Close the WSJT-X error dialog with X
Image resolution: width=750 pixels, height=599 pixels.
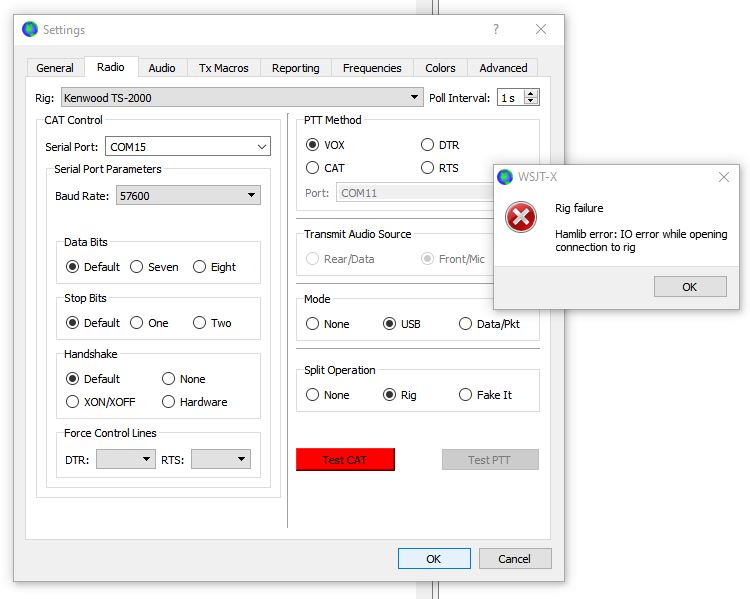(x=724, y=177)
